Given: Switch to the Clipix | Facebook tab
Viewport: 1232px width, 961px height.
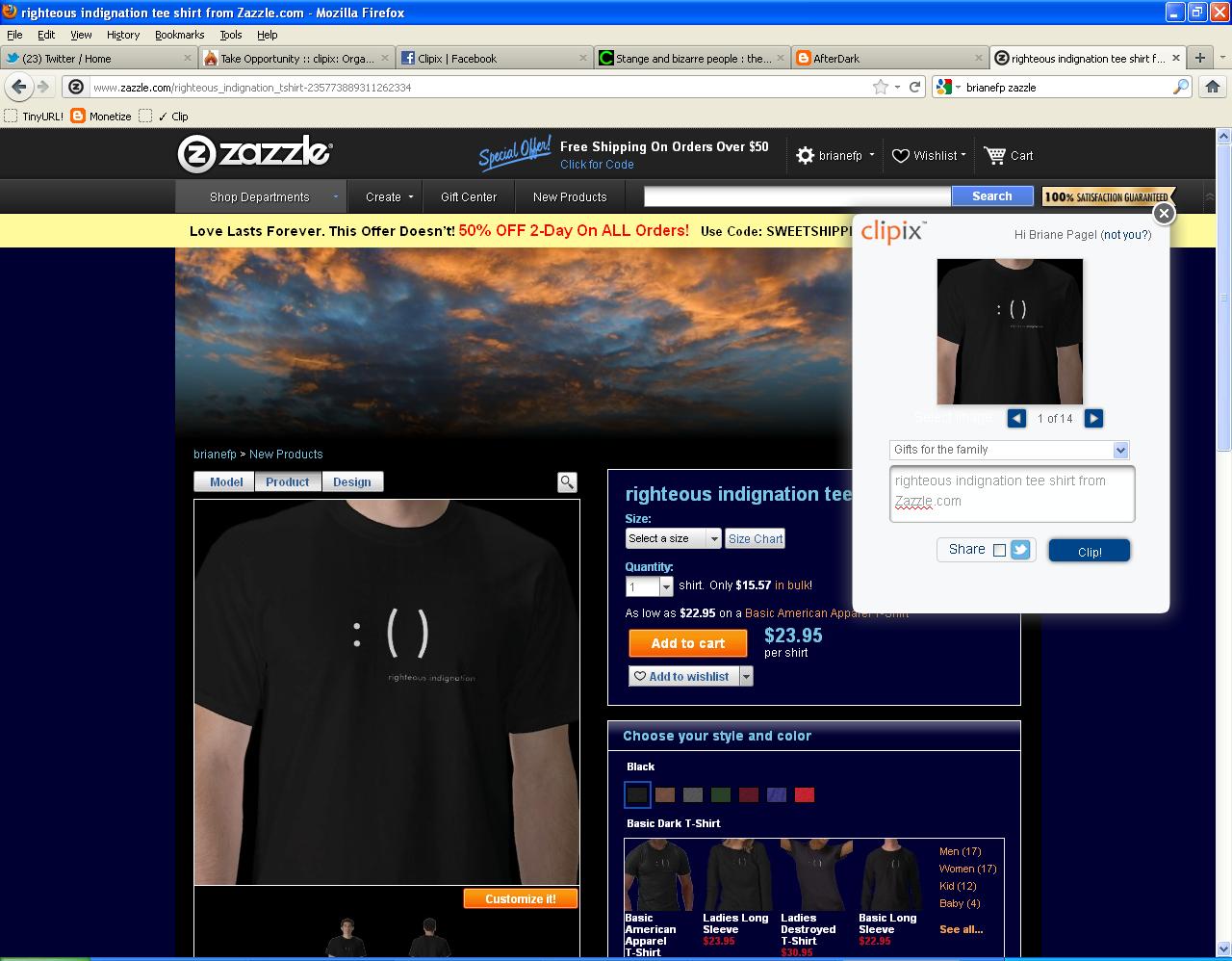Looking at the screenshot, I should click(x=494, y=58).
